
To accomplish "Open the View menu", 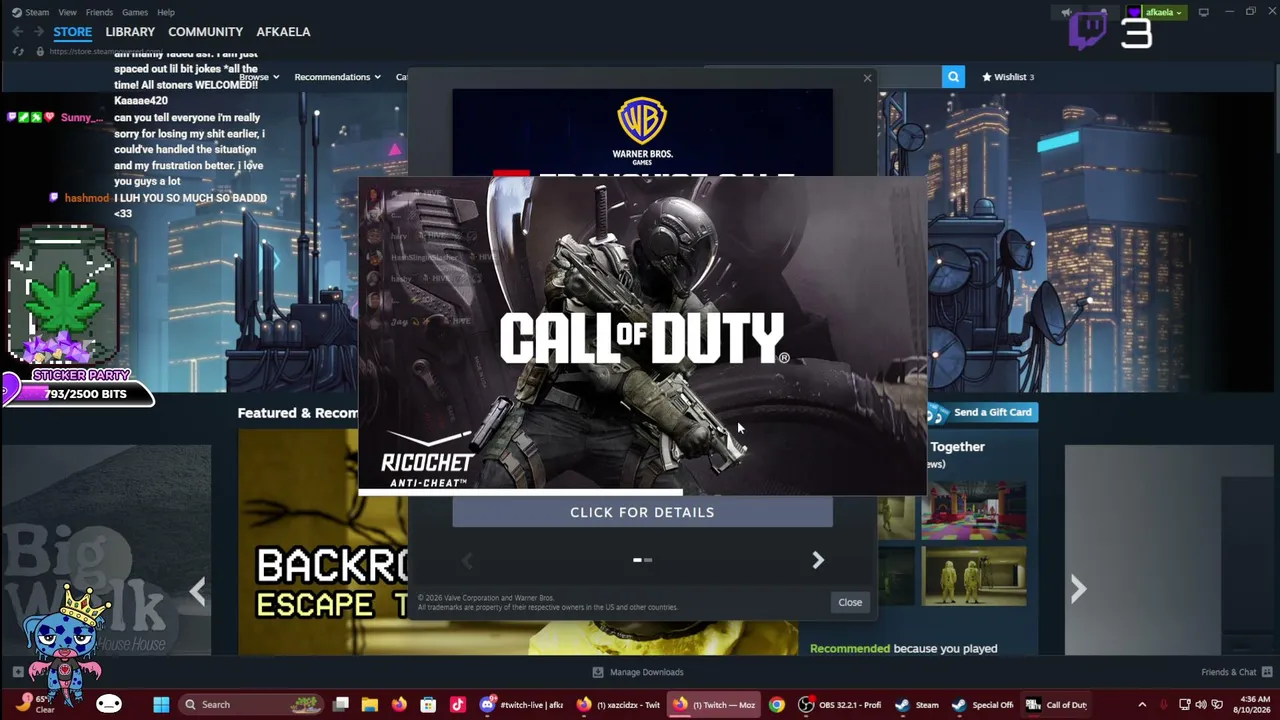I will [67, 12].
